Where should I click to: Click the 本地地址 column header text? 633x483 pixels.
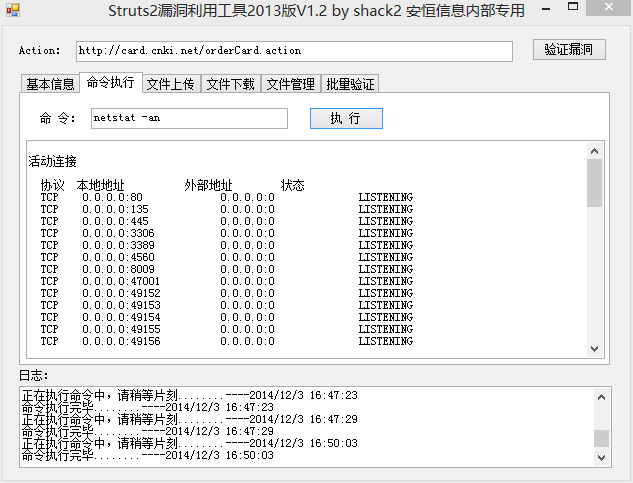pos(101,185)
